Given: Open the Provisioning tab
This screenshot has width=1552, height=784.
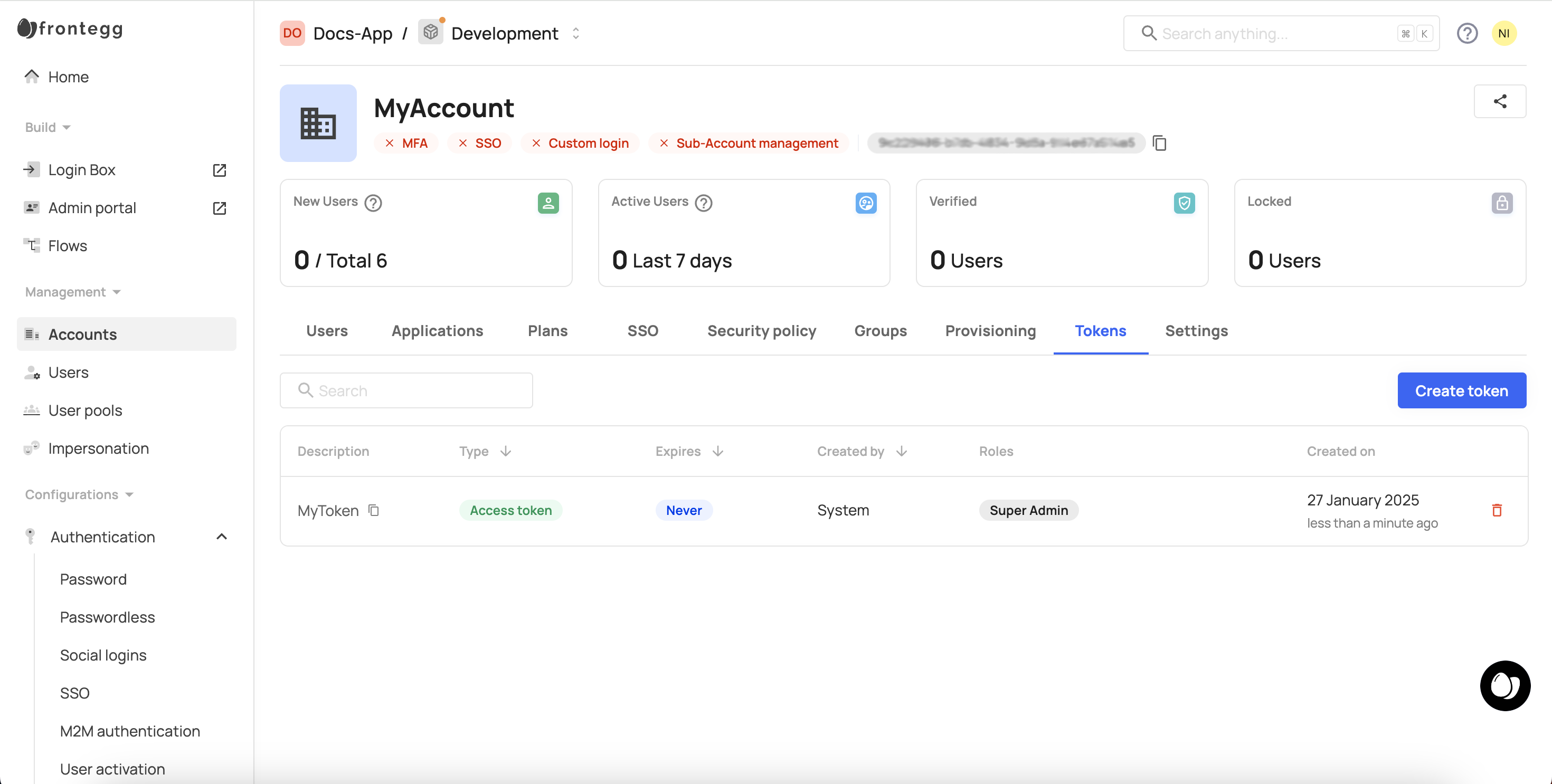Looking at the screenshot, I should pos(990,331).
